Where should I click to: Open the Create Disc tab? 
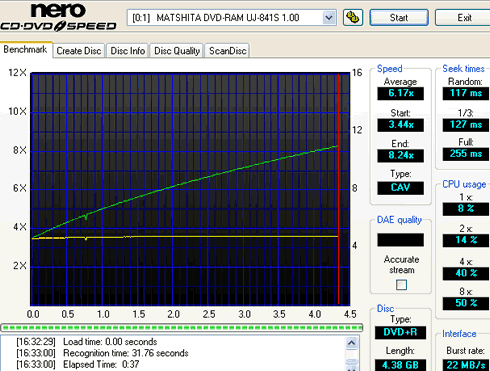point(79,51)
